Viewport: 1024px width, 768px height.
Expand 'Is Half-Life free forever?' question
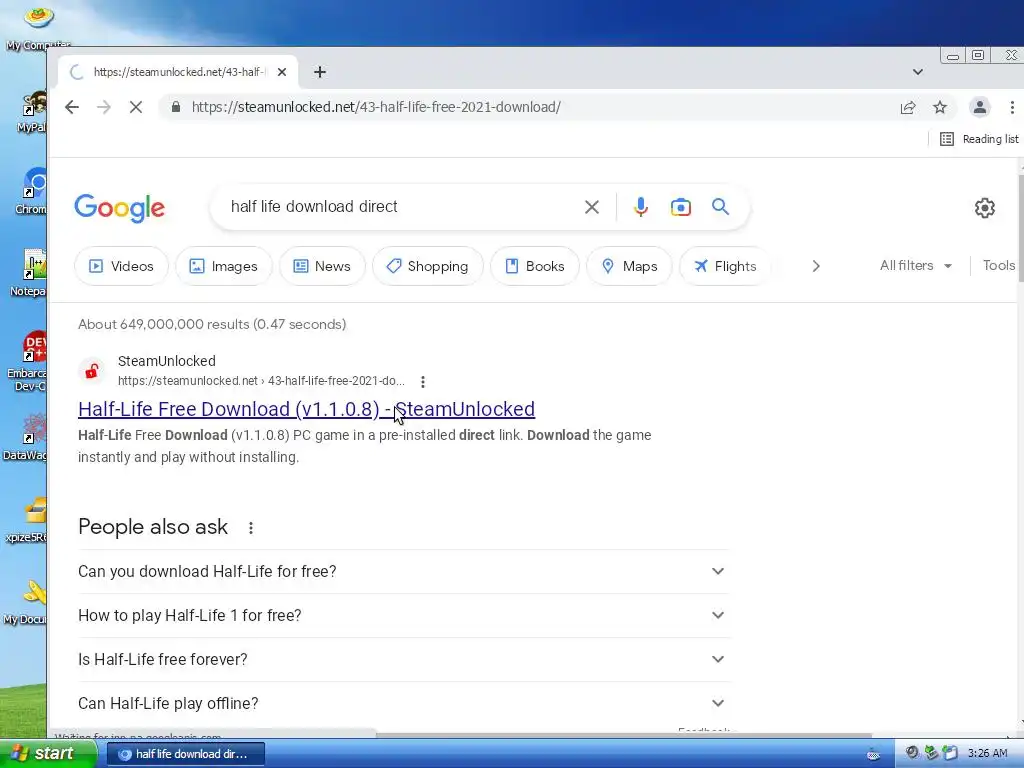(x=403, y=659)
